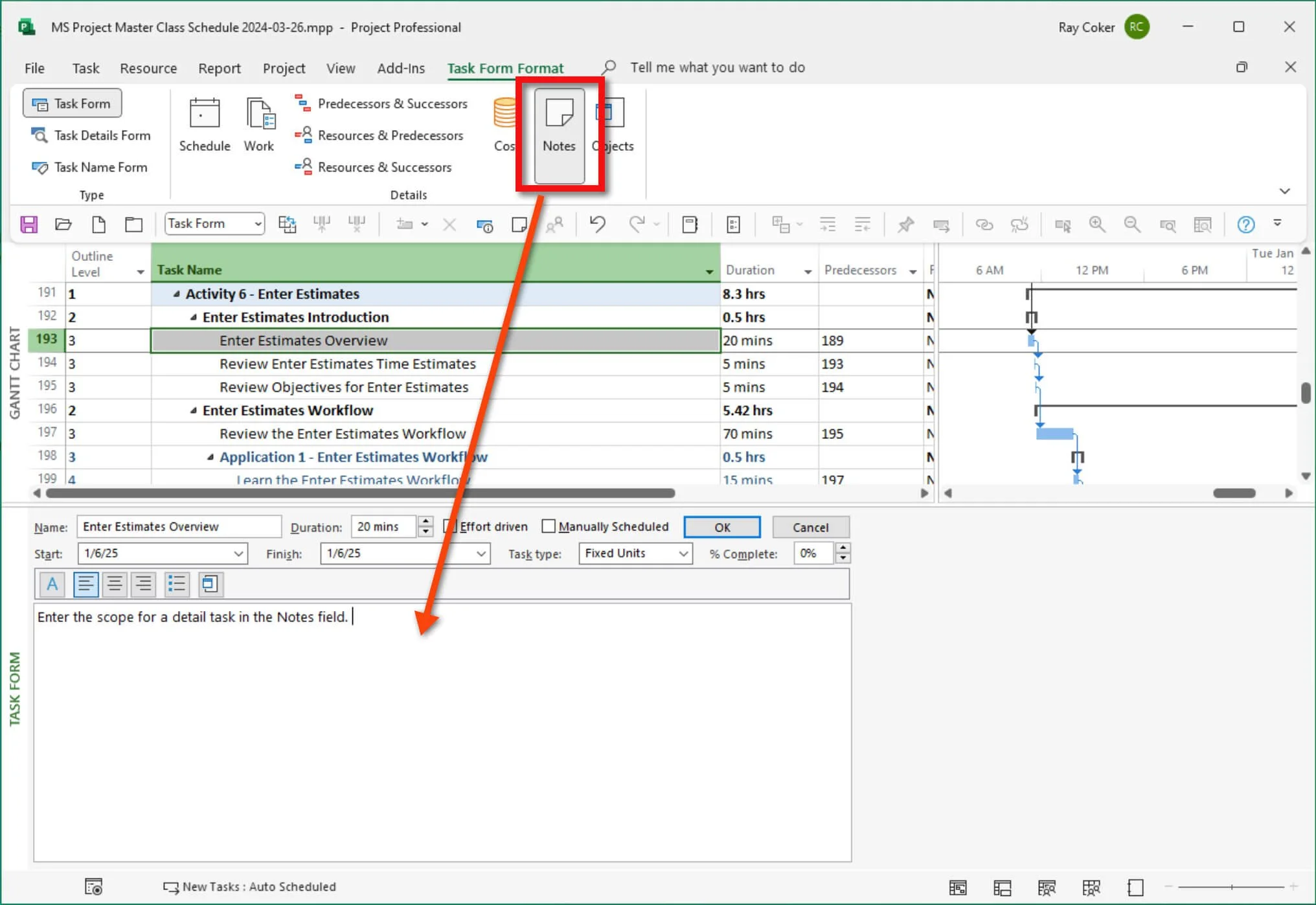Switch to Gantt Chart view in status bar

[x=958, y=888]
